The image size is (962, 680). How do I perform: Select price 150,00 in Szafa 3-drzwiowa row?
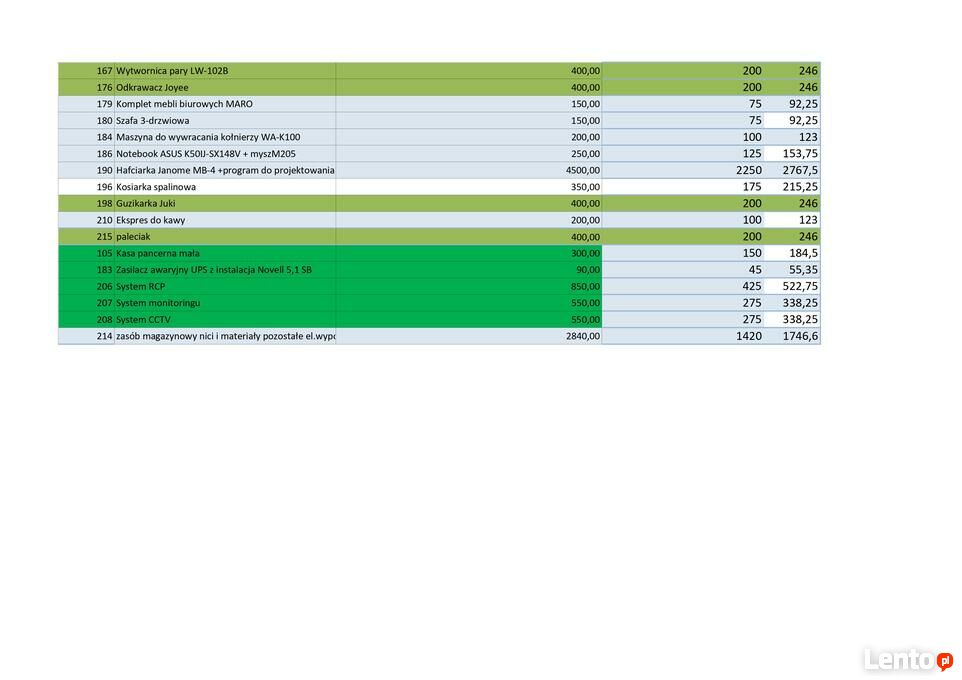coord(469,120)
